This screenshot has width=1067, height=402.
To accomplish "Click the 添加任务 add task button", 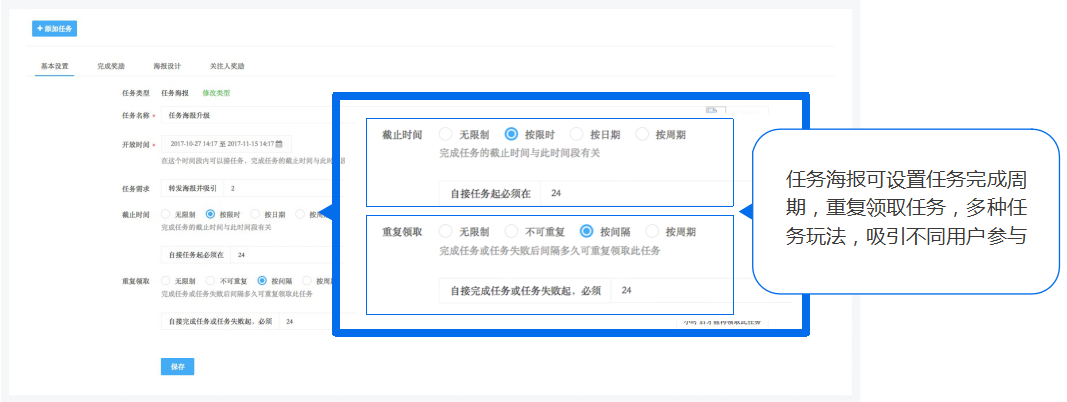I will click(x=55, y=29).
